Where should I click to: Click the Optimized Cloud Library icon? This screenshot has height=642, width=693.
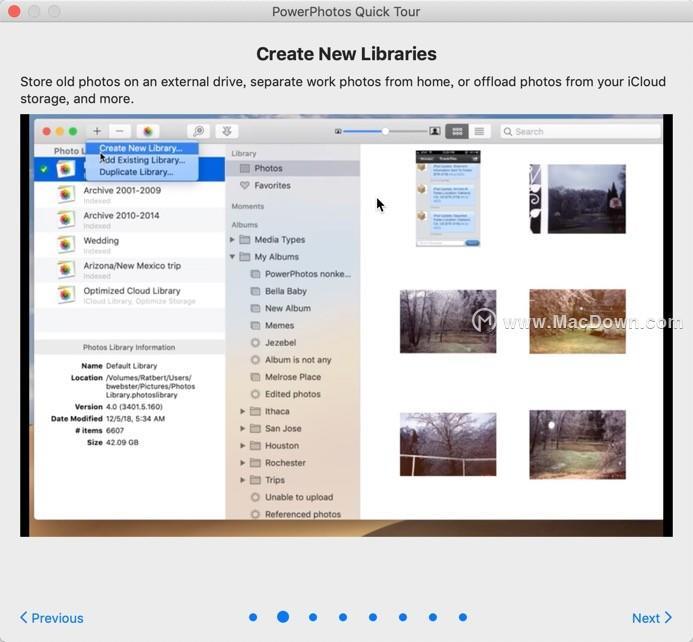65,295
